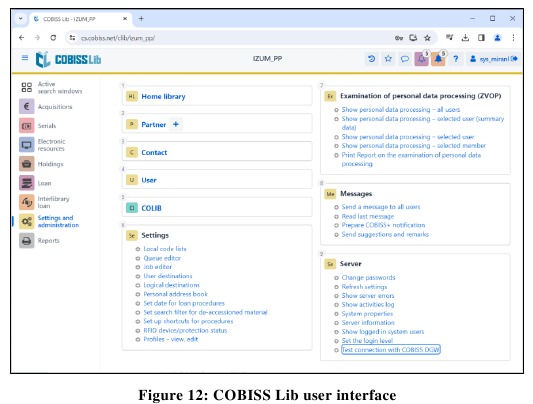This screenshot has width=533, height=404.
Task: Open the purple notifications bell
Action: point(422,59)
